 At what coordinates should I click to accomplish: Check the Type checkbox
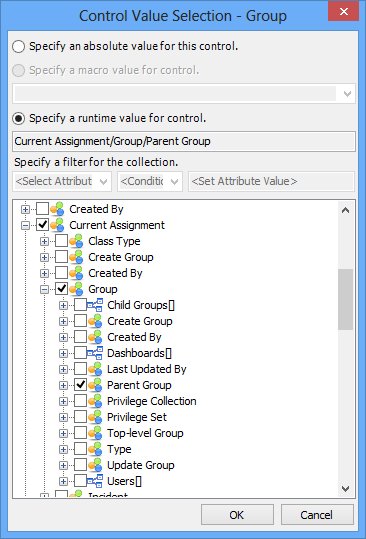[x=80, y=449]
